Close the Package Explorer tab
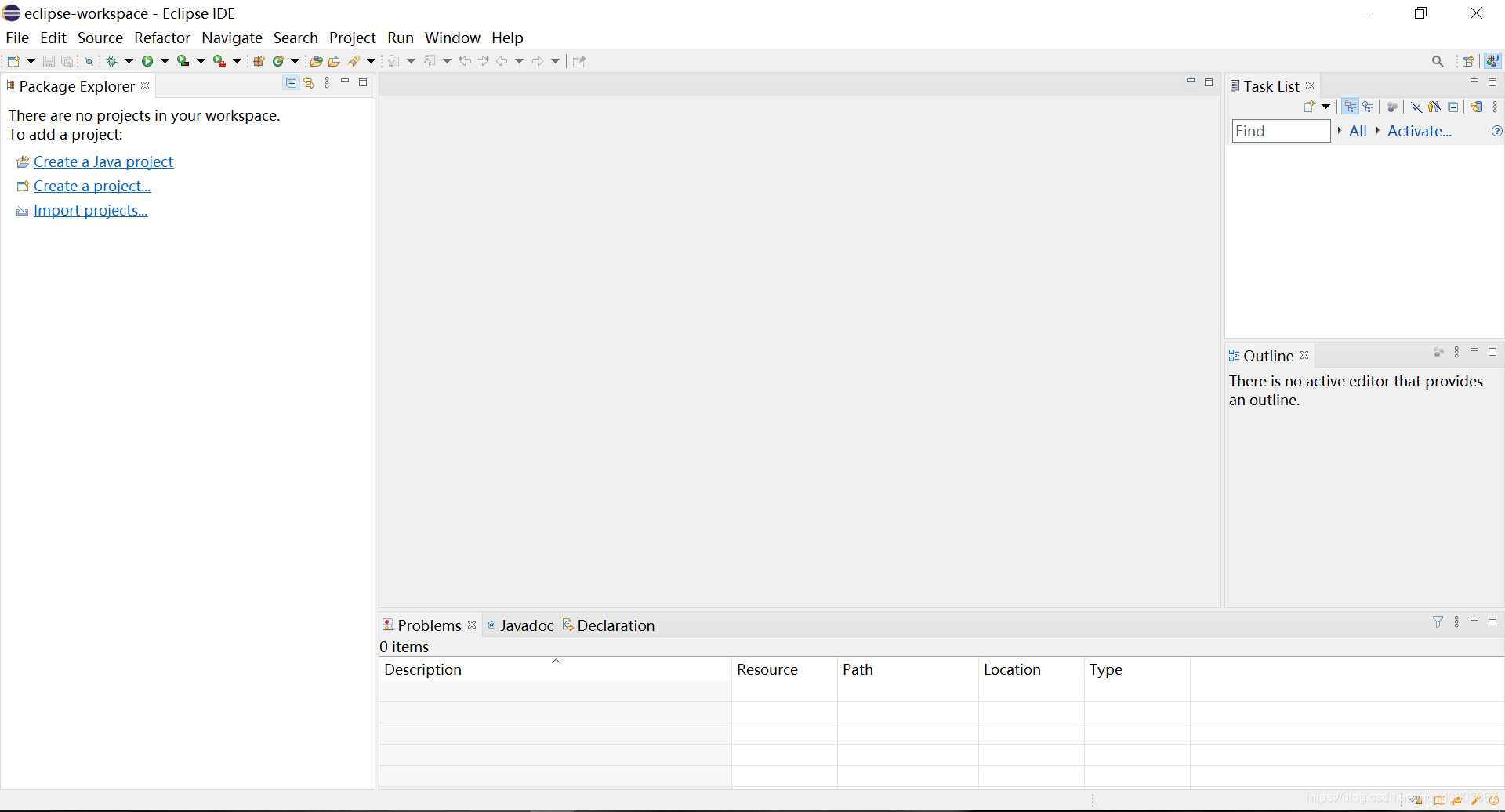The image size is (1505, 812). 145,85
